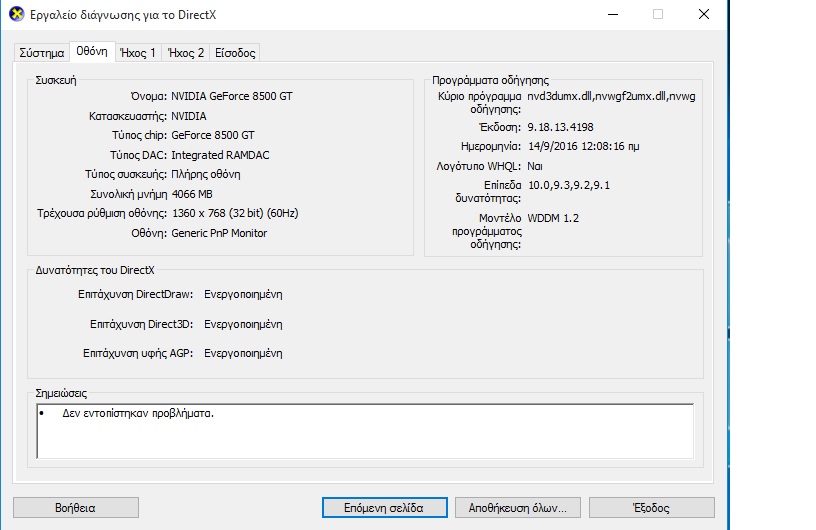Click the Generic PnP Monitor value
The image size is (816, 530).
(219, 233)
